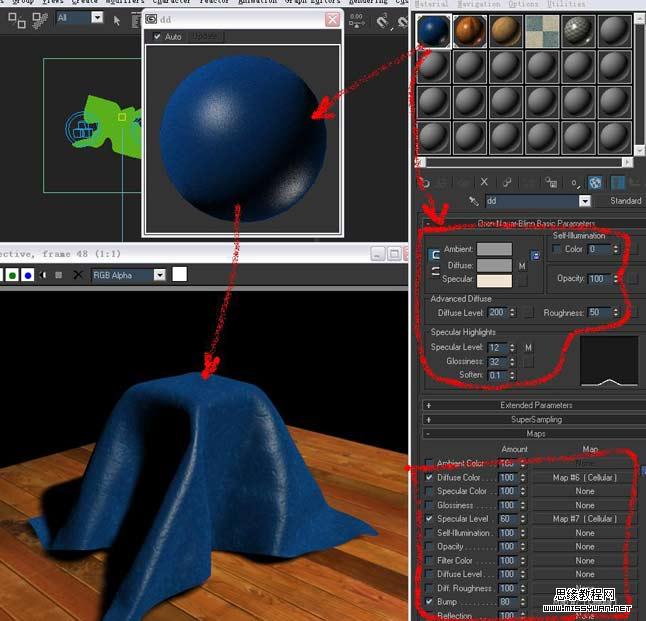Image resolution: width=646 pixels, height=621 pixels.
Task: Click Pick Material from Object eyedropper
Action: point(474,201)
